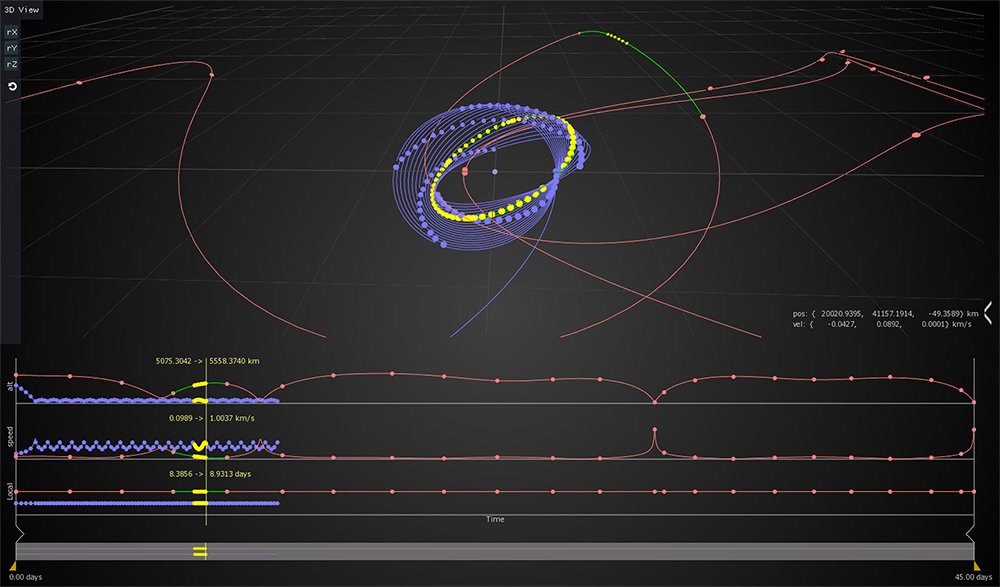The width and height of the screenshot is (1000, 587).
Task: Select the central body dot inside the orbit rings
Action: tap(495, 172)
